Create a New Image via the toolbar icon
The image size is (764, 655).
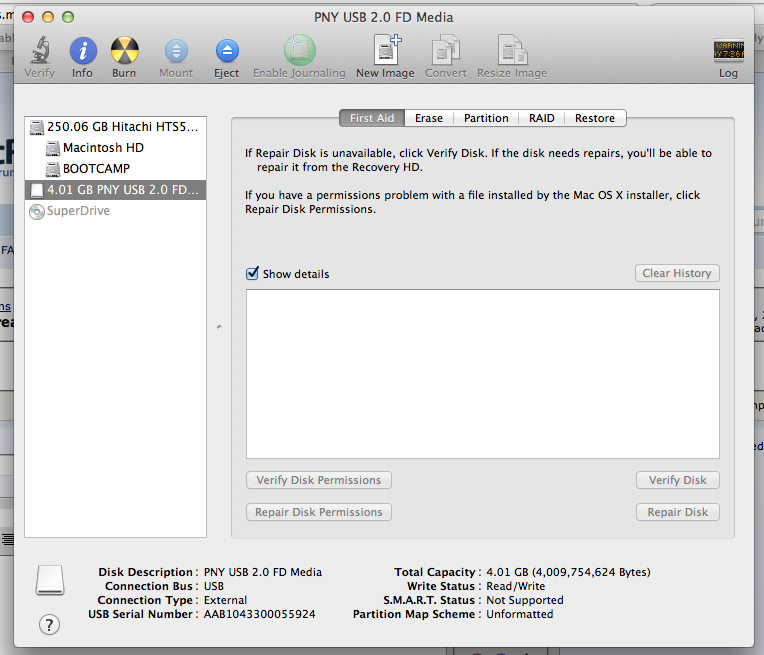point(386,50)
